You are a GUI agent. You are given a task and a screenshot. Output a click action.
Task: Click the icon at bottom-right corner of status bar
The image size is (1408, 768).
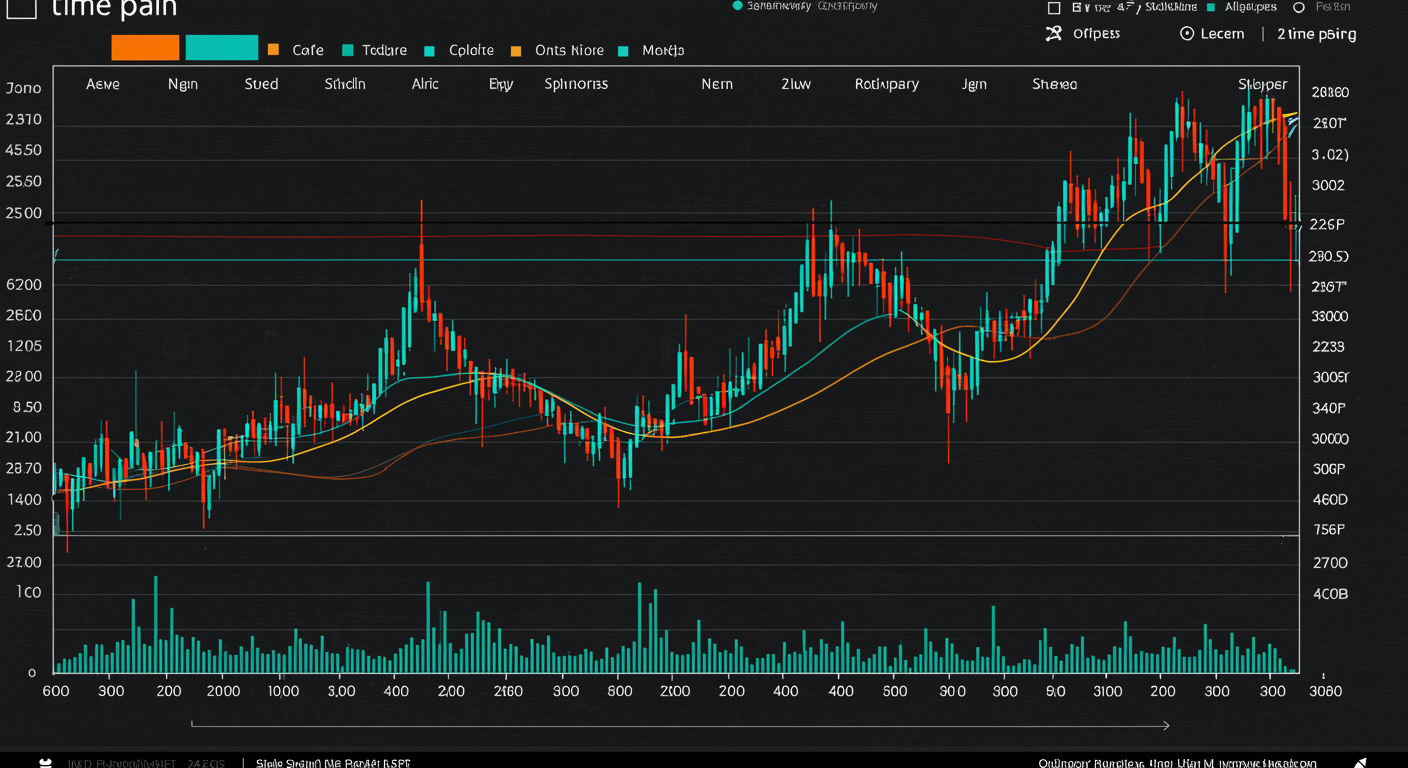[x=1360, y=762]
